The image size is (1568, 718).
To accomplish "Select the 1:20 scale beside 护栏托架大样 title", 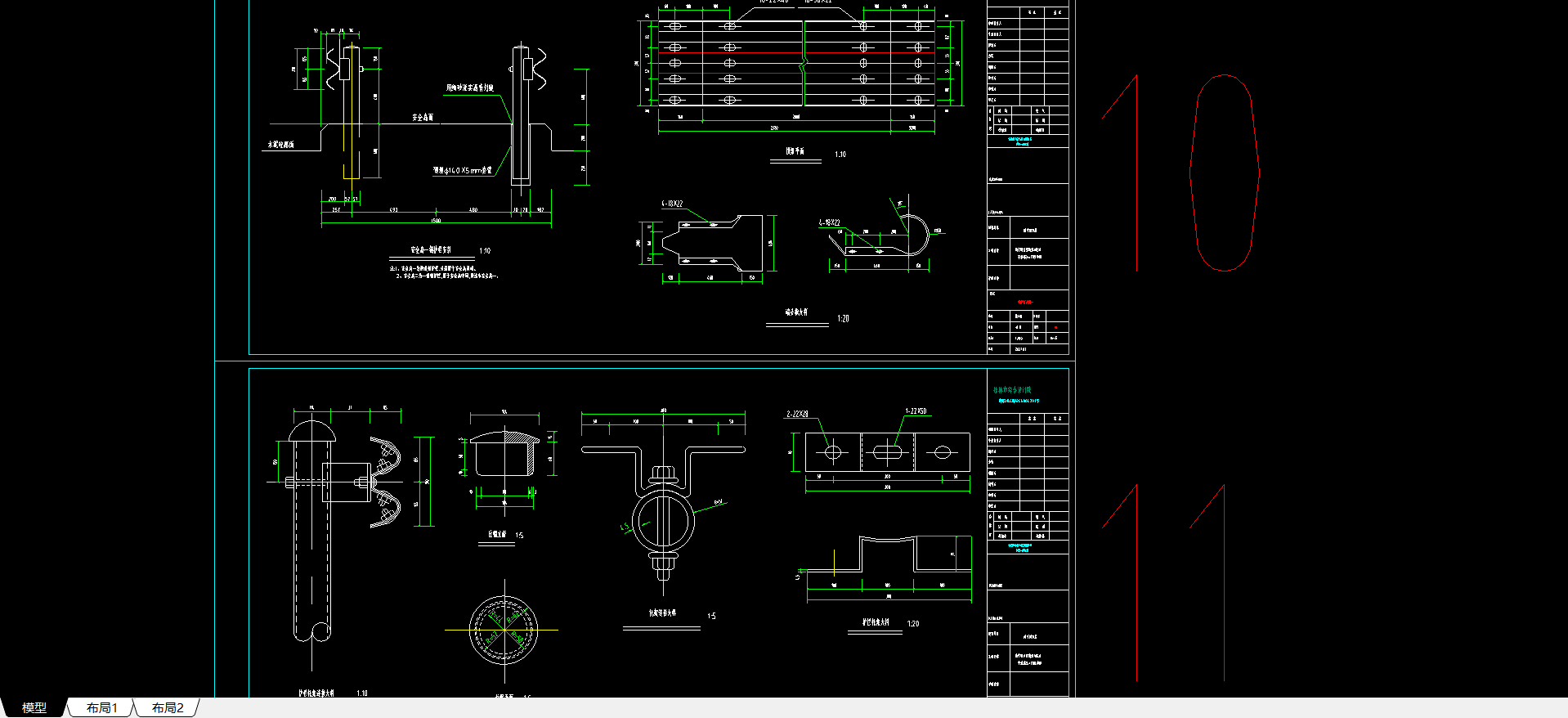I will (x=913, y=624).
